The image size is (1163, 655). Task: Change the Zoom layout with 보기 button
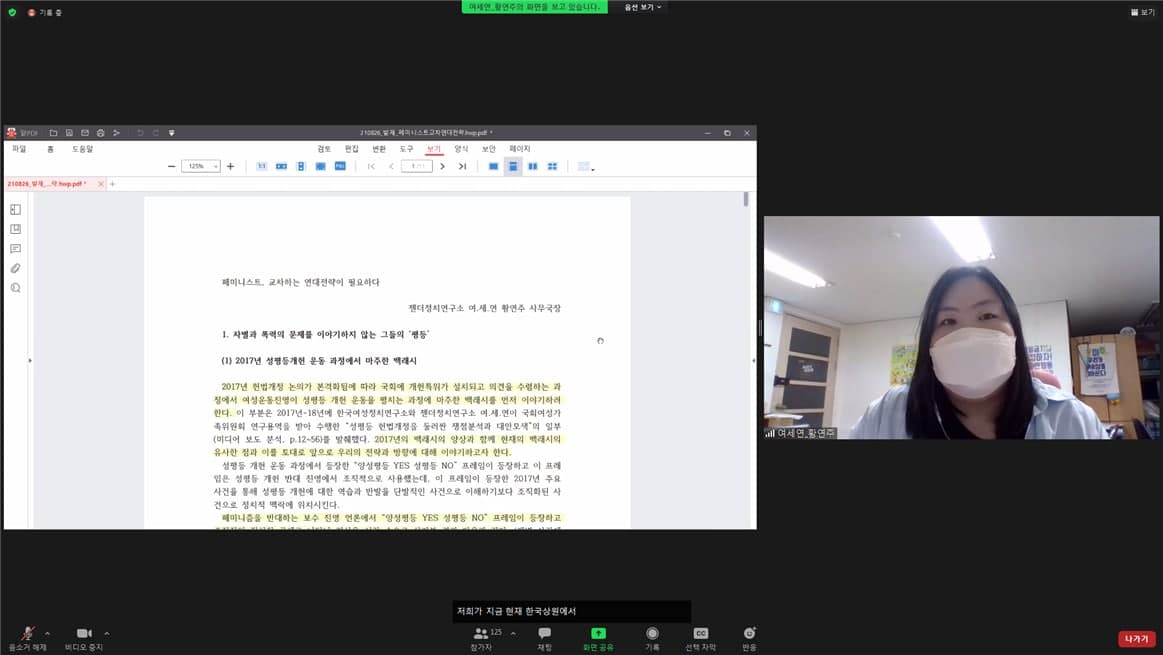coord(1142,12)
